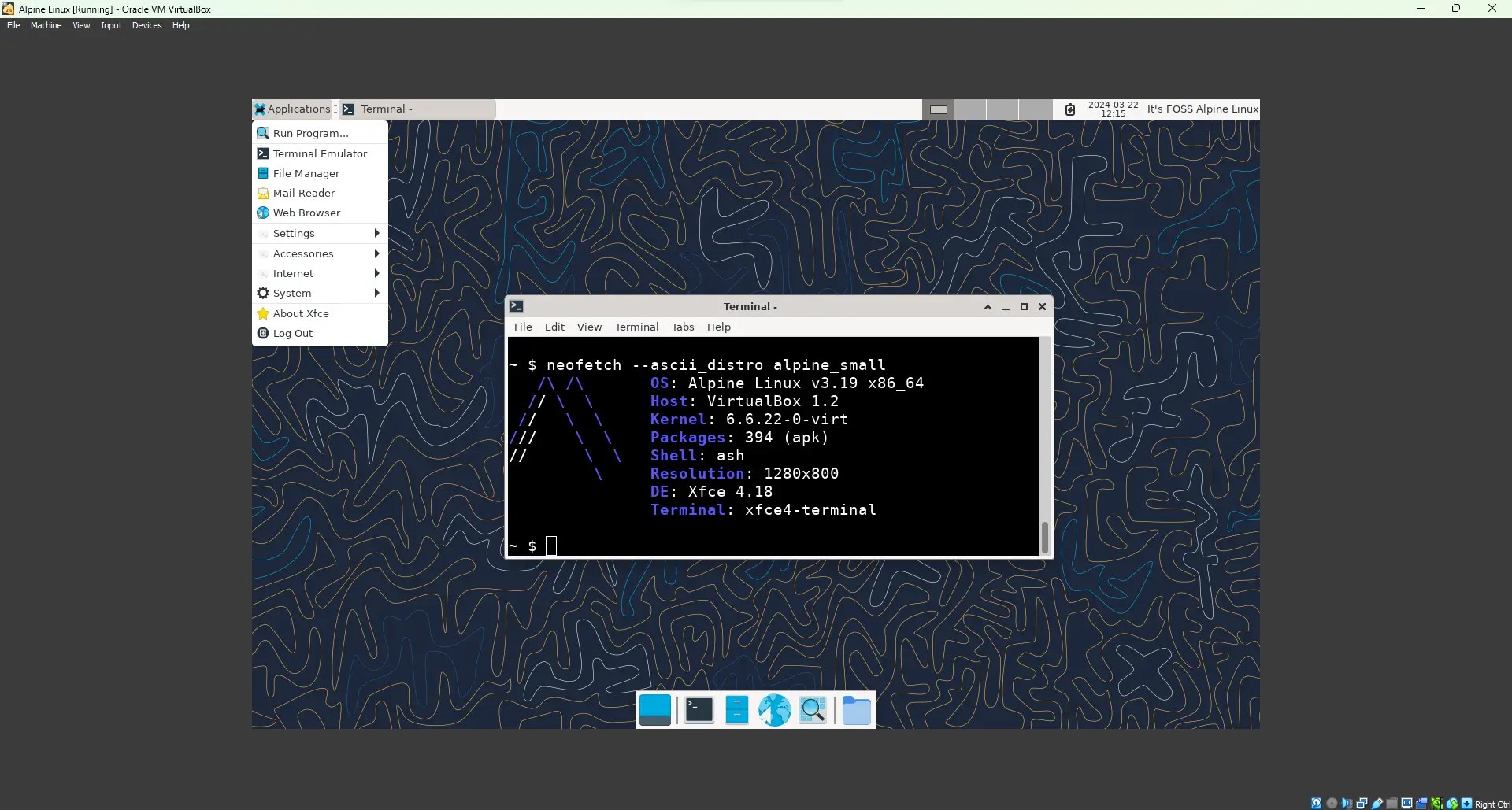Open the Tabs menu in the Terminal window
Screen dimensions: 1512x810
682,327
